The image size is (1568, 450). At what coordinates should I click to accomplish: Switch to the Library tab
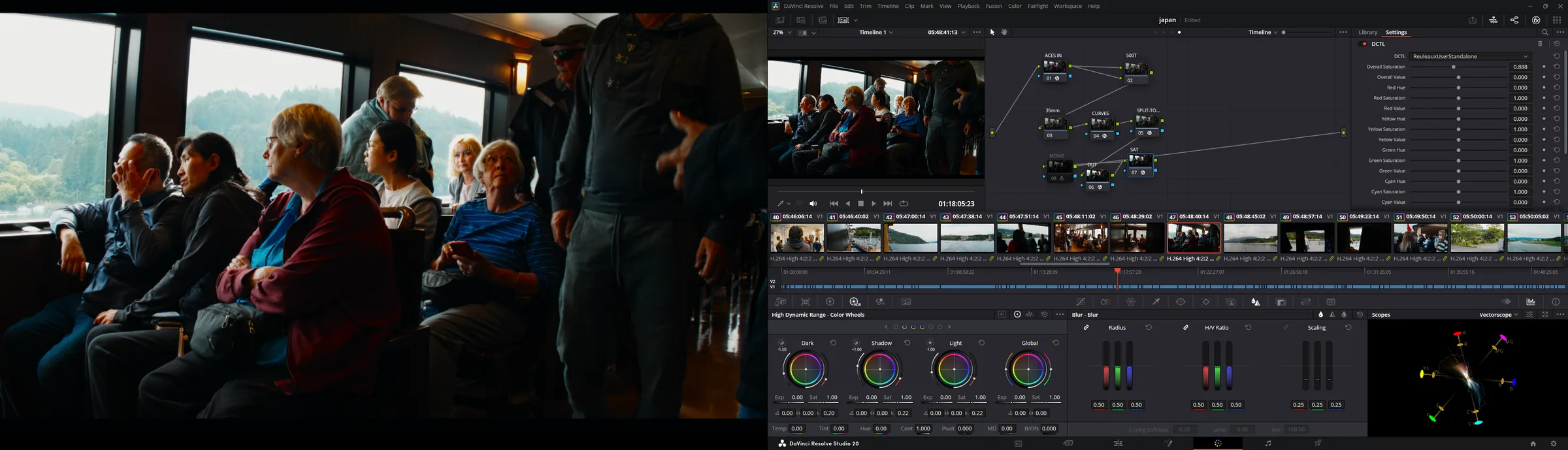coord(1367,32)
